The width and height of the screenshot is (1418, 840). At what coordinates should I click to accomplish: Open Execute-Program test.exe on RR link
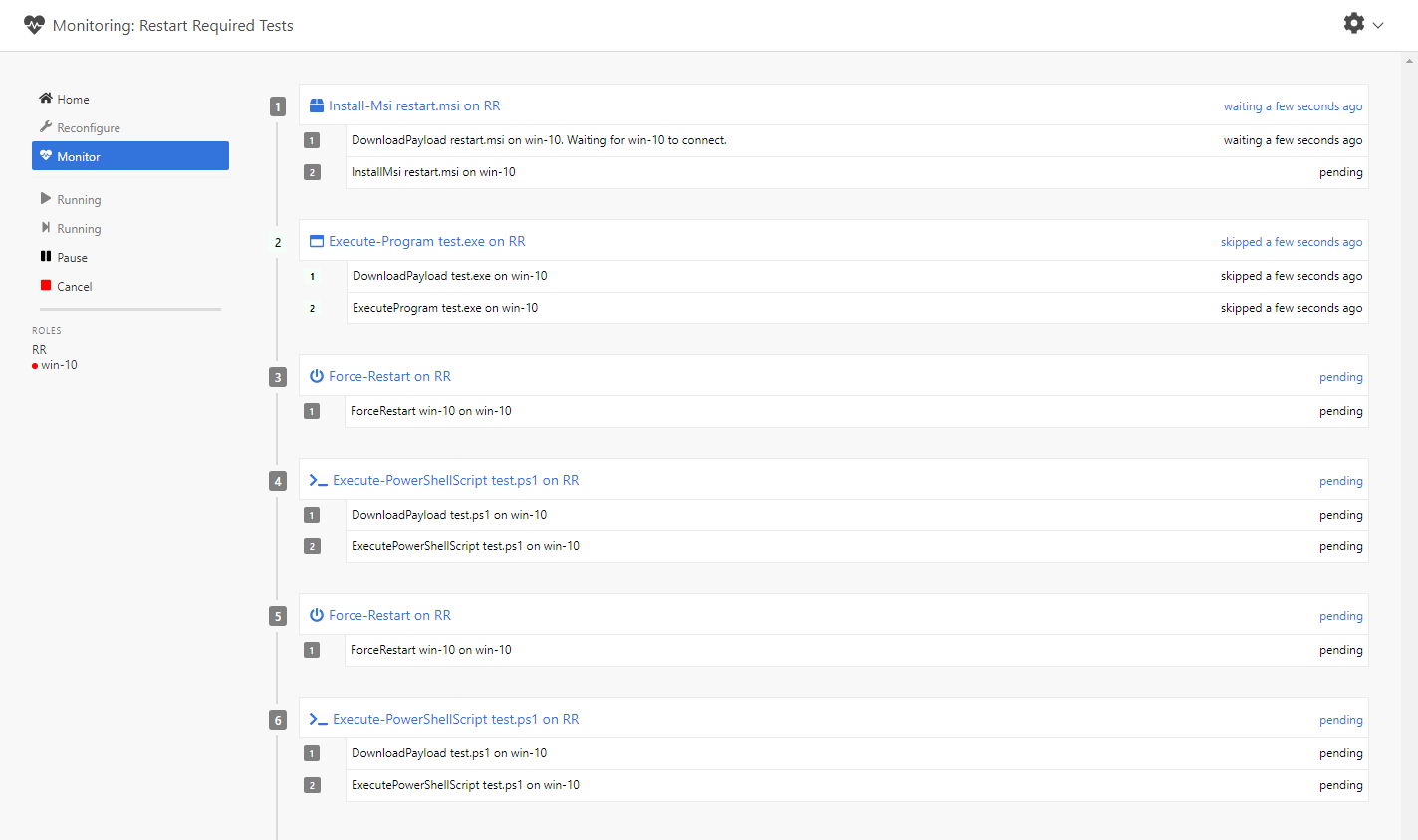click(427, 241)
